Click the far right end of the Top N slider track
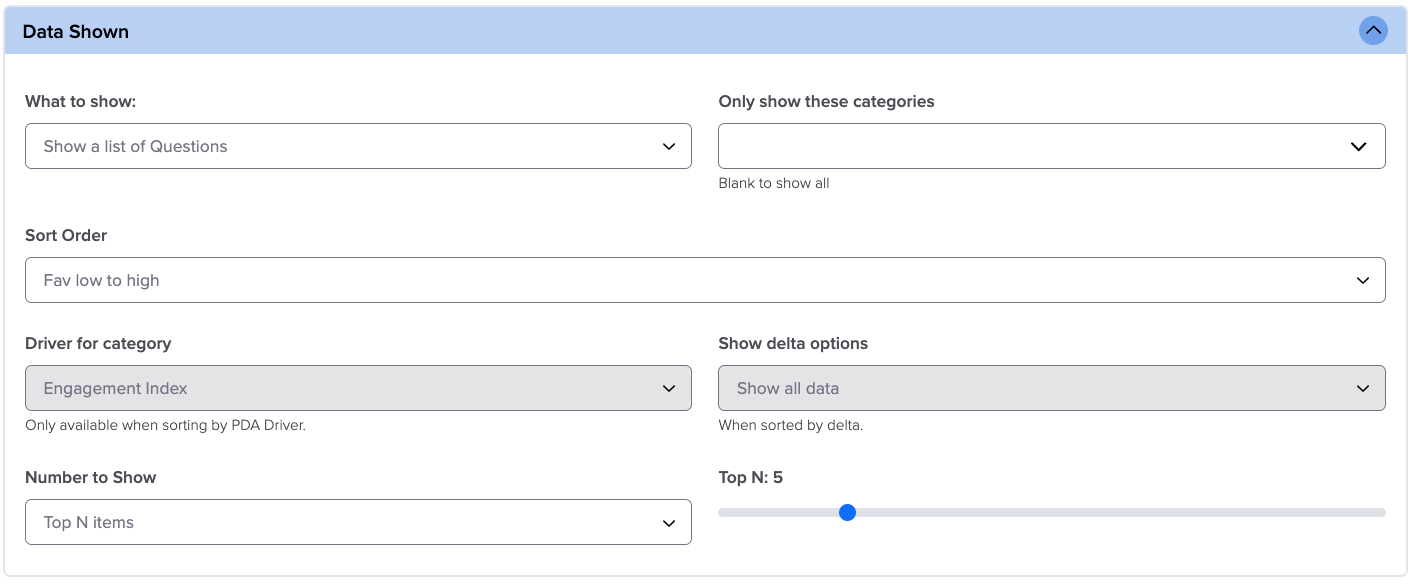 click(1382, 513)
